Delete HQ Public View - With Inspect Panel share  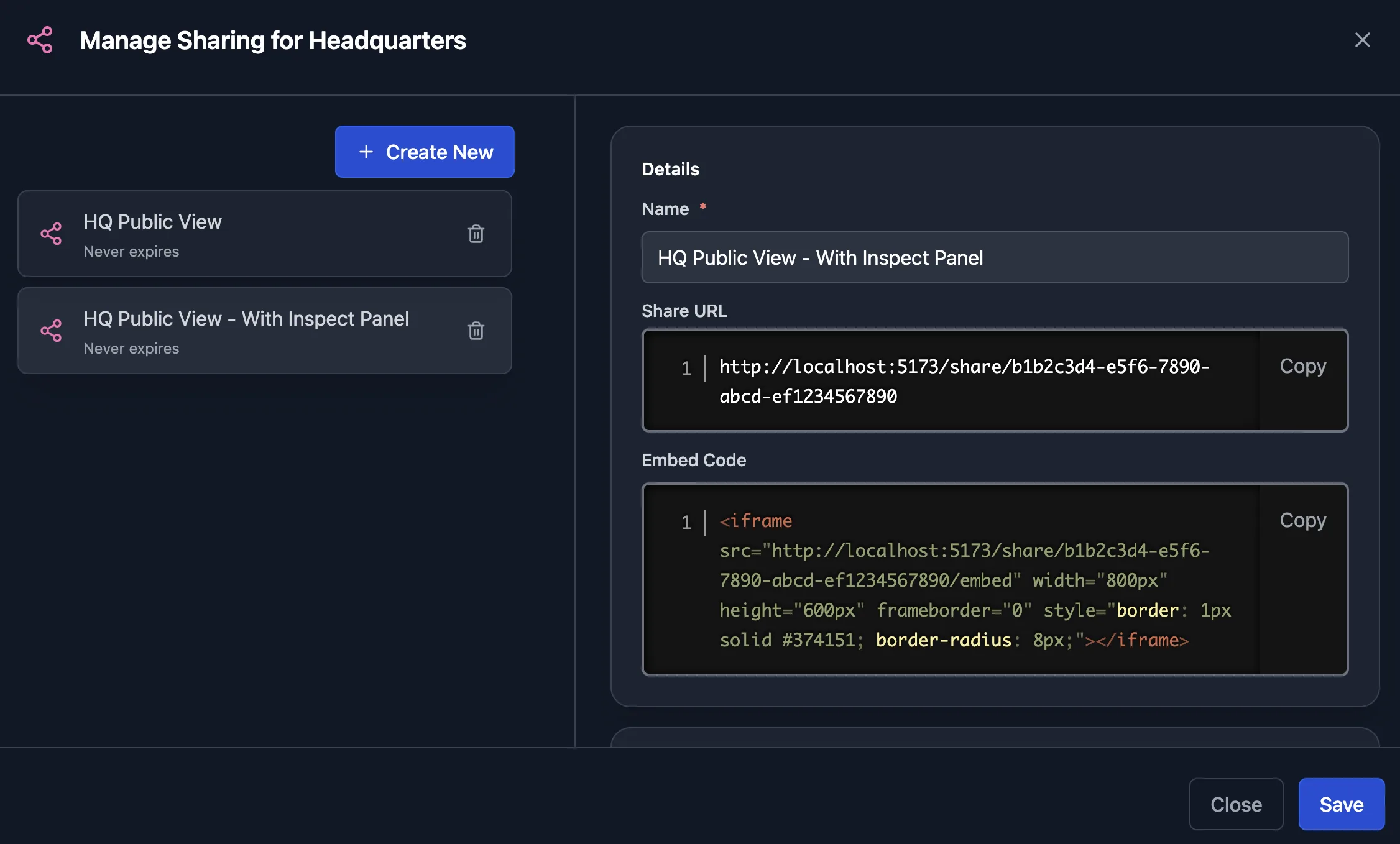click(x=476, y=331)
